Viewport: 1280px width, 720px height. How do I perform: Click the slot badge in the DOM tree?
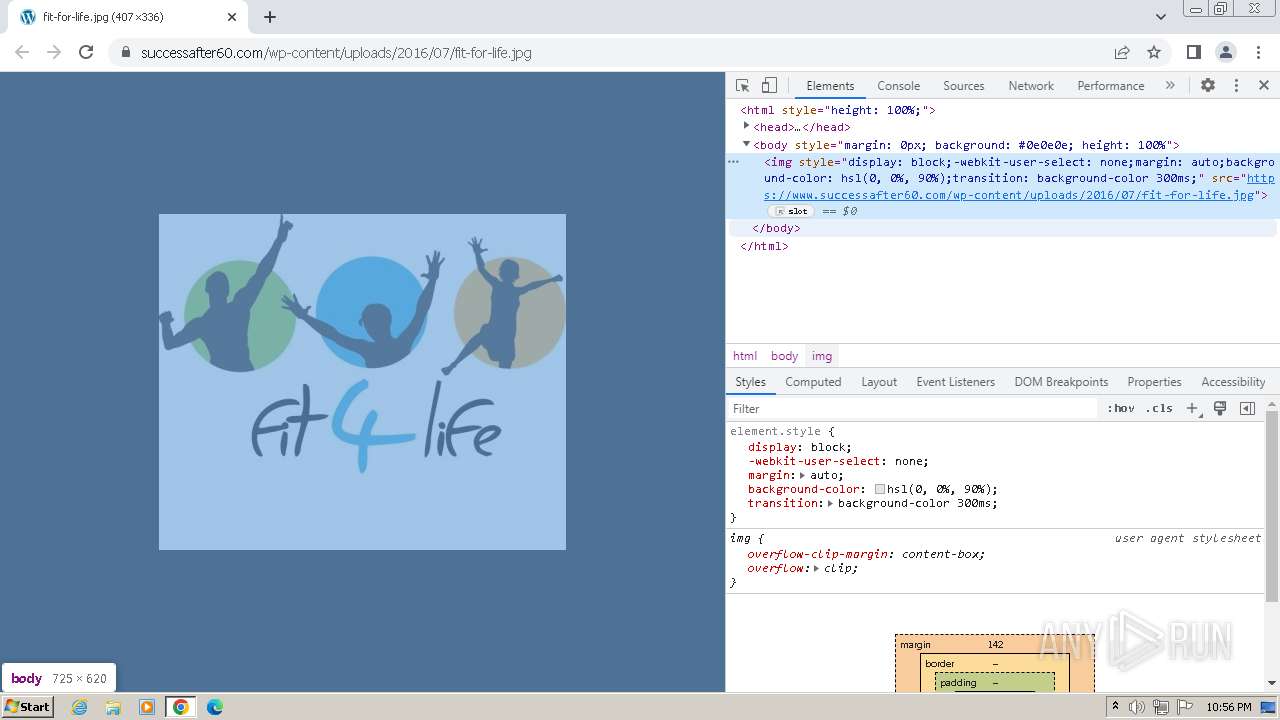pyautogui.click(x=791, y=212)
